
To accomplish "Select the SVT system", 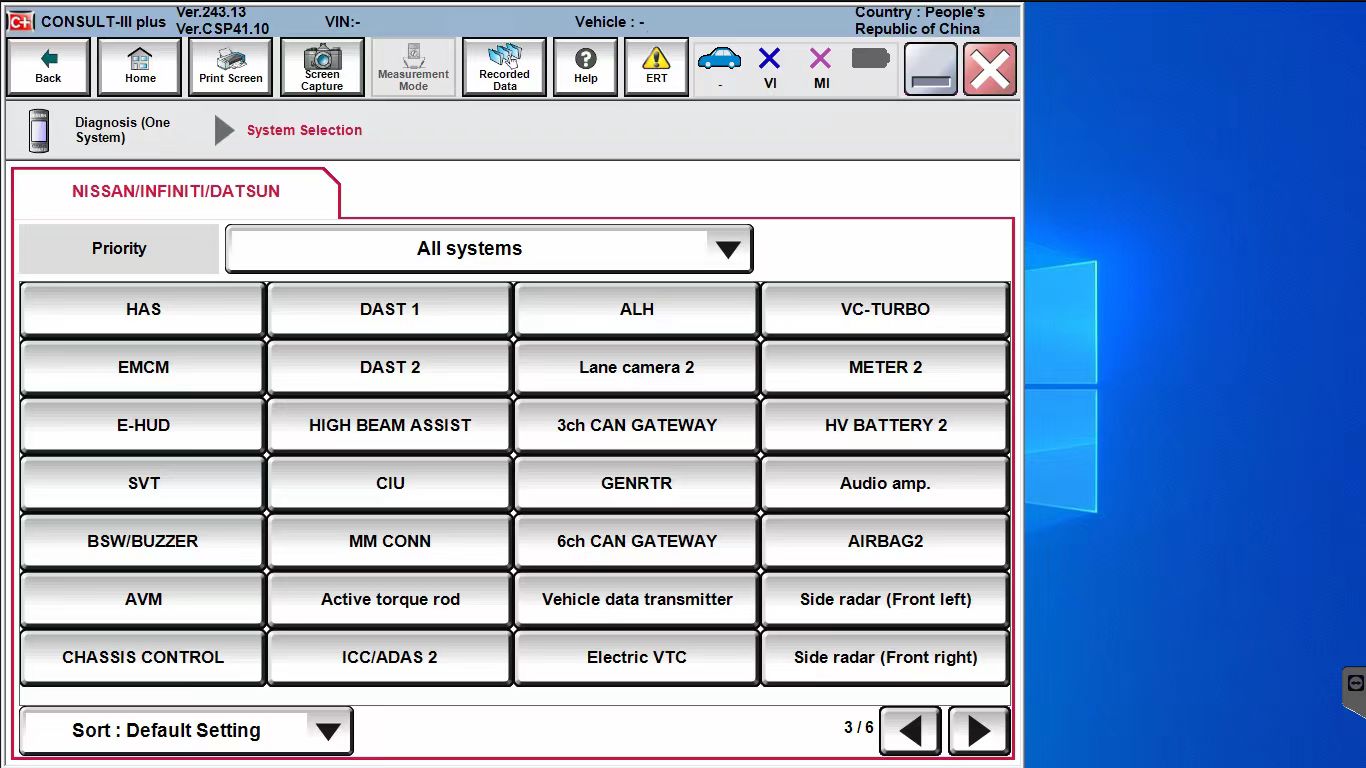I will coord(143,484).
